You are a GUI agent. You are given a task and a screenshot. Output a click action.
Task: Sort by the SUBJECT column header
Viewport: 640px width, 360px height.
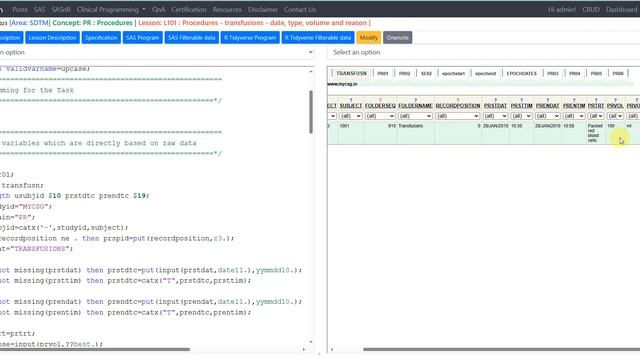point(351,106)
